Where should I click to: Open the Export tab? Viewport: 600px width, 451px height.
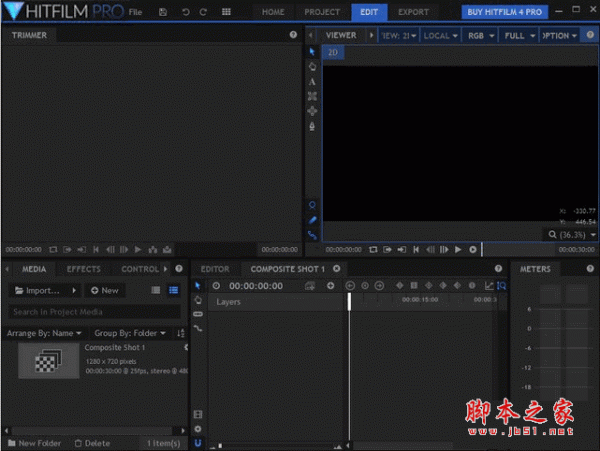pyautogui.click(x=413, y=12)
